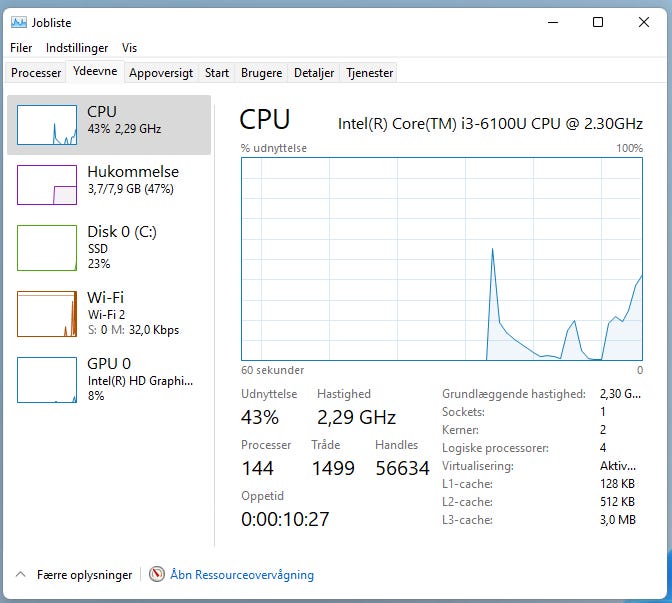This screenshot has height=603, width=672.
Task: Click the Ressourceovervågning gauge icon
Action: click(x=156, y=574)
